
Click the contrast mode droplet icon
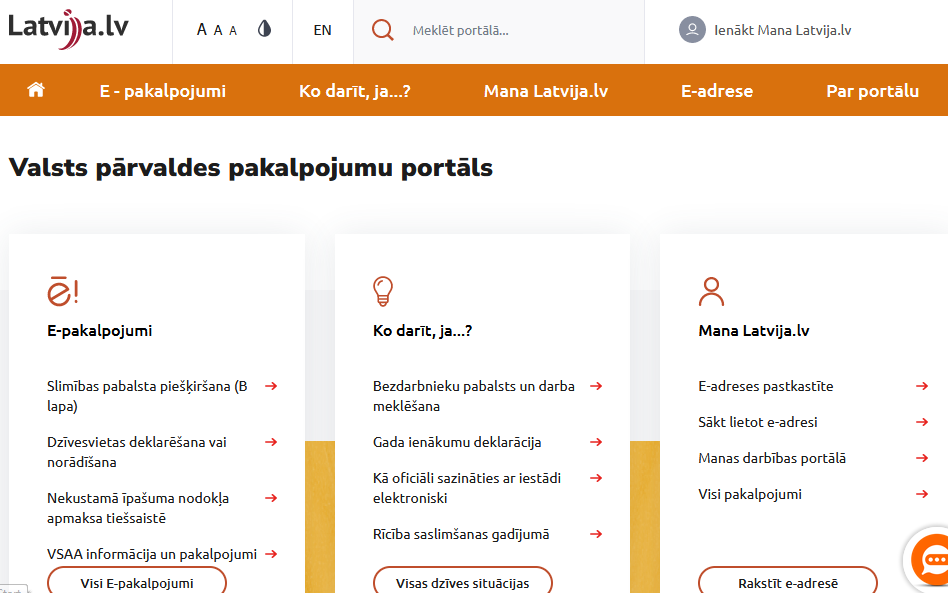click(x=263, y=29)
